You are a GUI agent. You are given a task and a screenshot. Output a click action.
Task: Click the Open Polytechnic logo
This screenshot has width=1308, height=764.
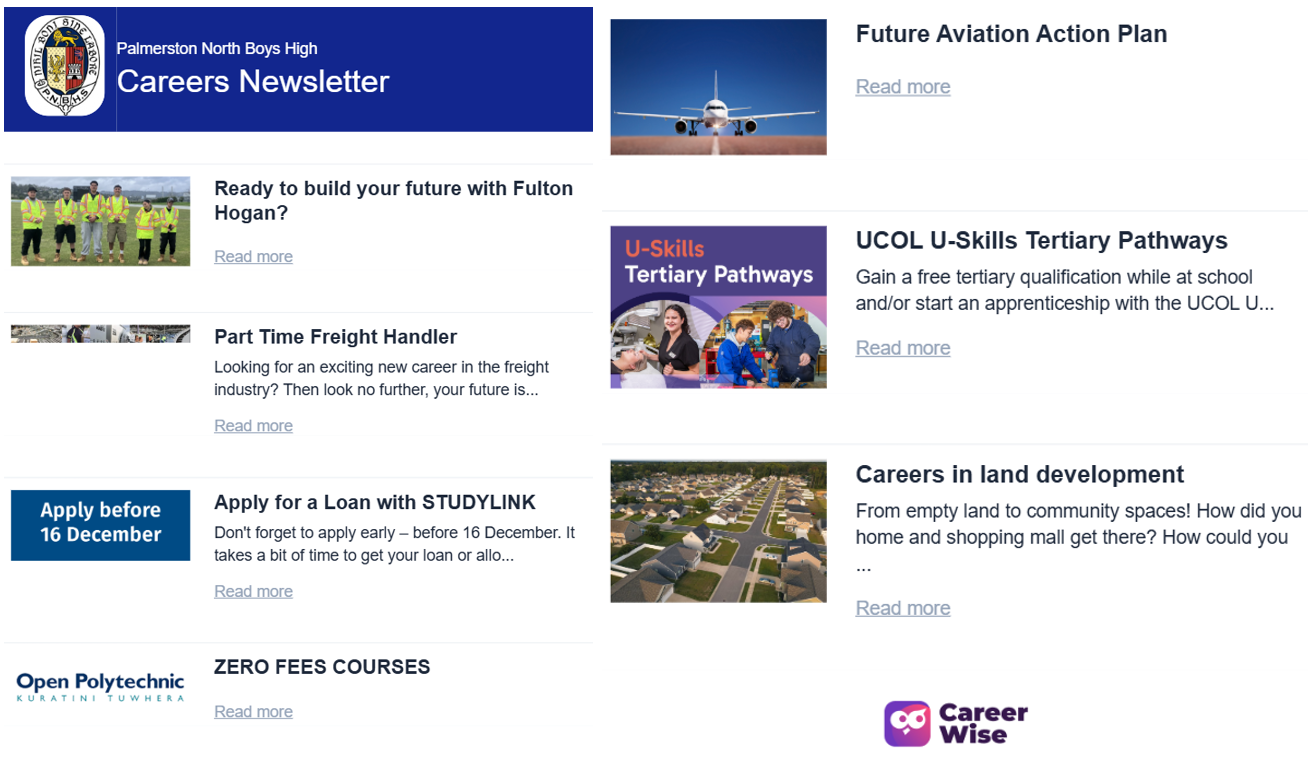[100, 686]
